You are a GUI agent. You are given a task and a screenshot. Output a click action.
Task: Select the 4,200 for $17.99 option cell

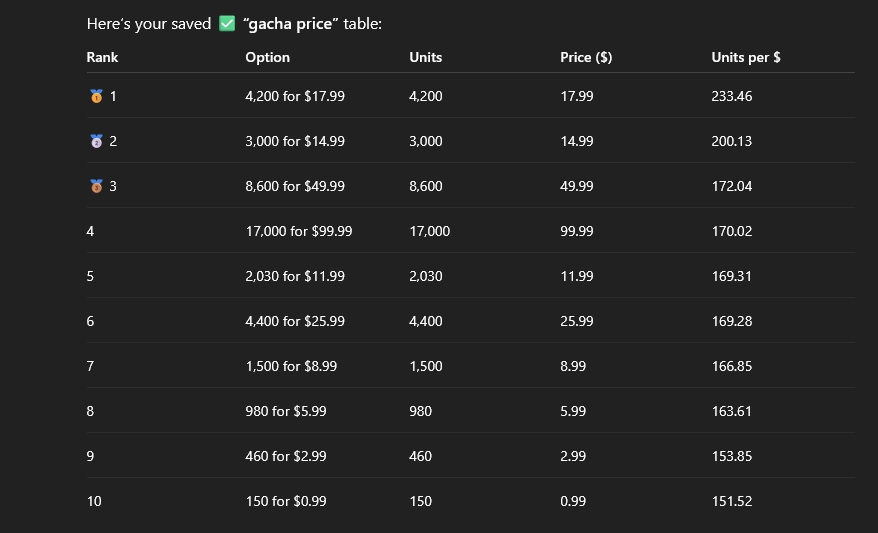[295, 96]
